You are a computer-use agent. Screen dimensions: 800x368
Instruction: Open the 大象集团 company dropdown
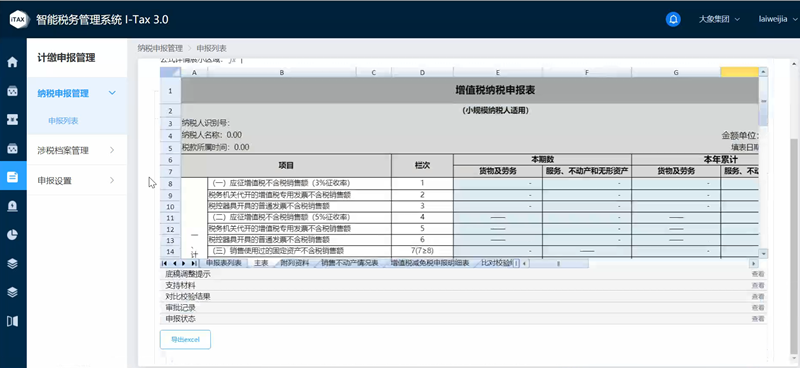tap(719, 19)
